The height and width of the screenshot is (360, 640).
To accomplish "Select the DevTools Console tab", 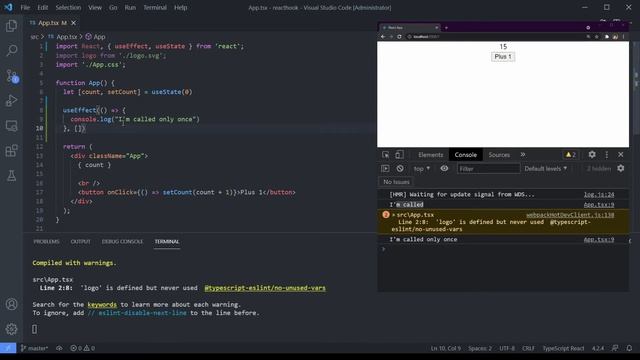I will click(x=465, y=155).
